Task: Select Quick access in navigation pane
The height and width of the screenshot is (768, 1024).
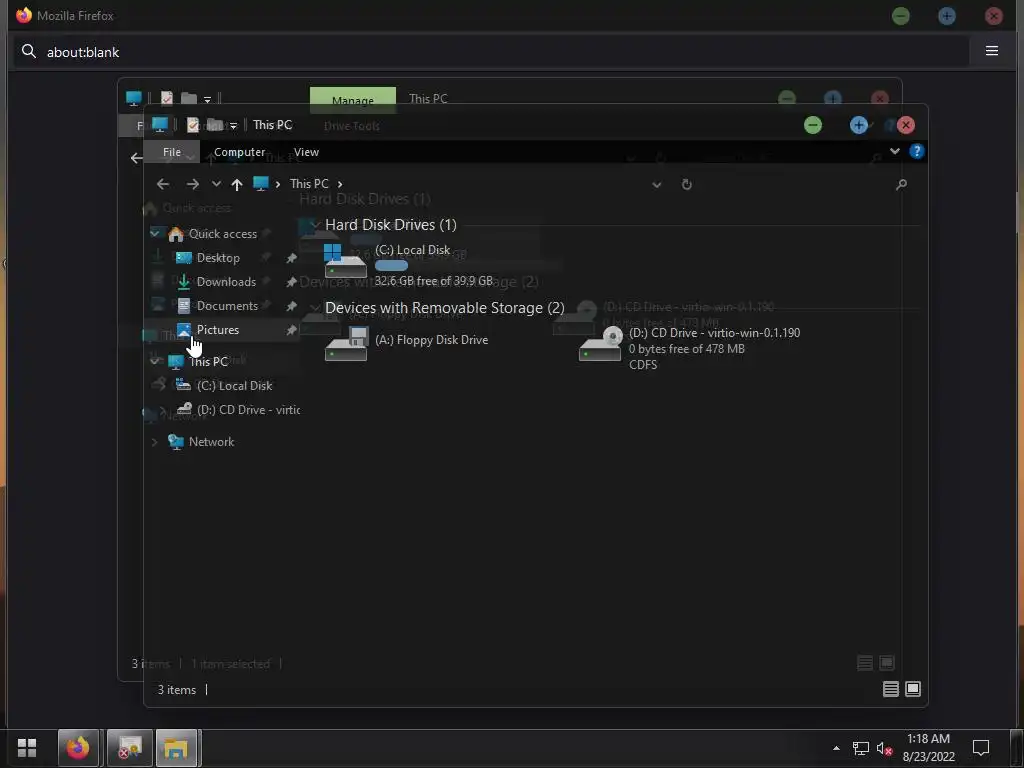Action: [x=223, y=233]
